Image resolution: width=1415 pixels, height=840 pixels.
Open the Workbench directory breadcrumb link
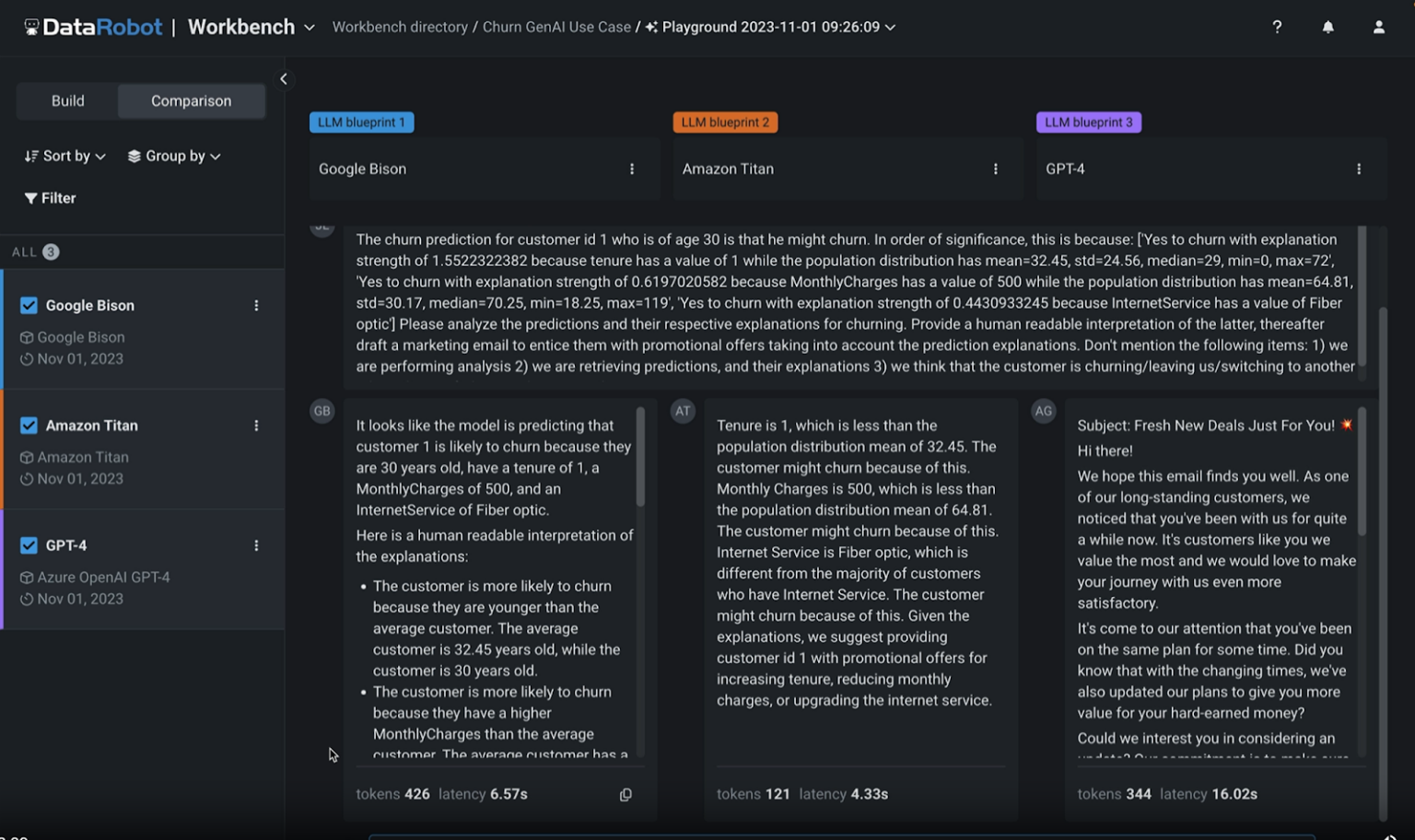coord(400,27)
